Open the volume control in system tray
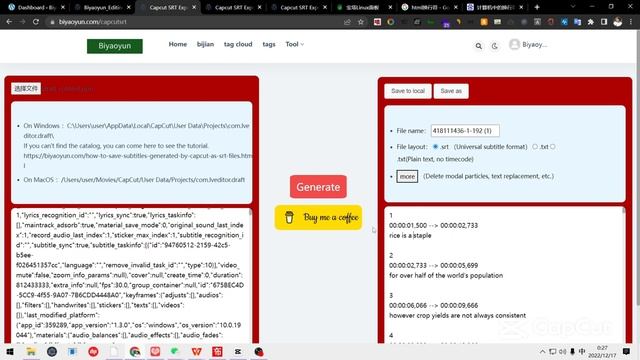The height and width of the screenshot is (360, 640). click(x=562, y=351)
